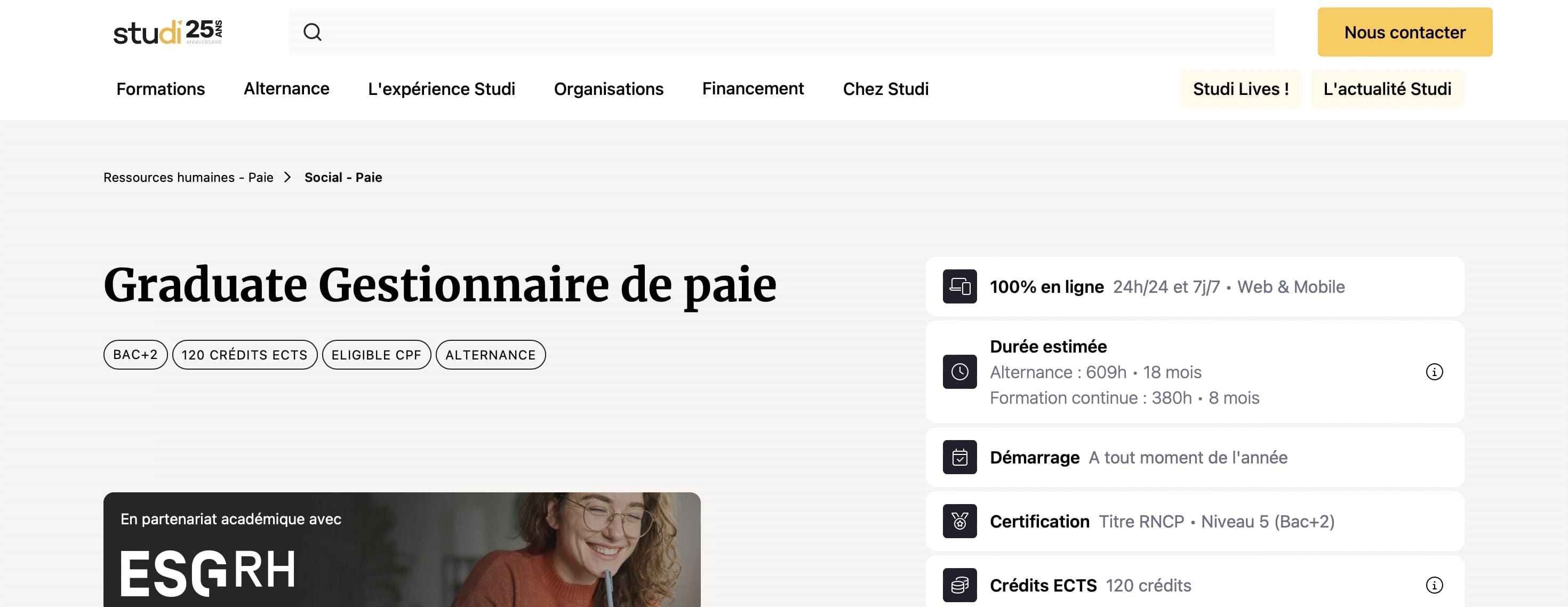Viewport: 1568px width, 607px height.
Task: Go to Ressources humaines - Paie breadcrumb
Action: 188,177
